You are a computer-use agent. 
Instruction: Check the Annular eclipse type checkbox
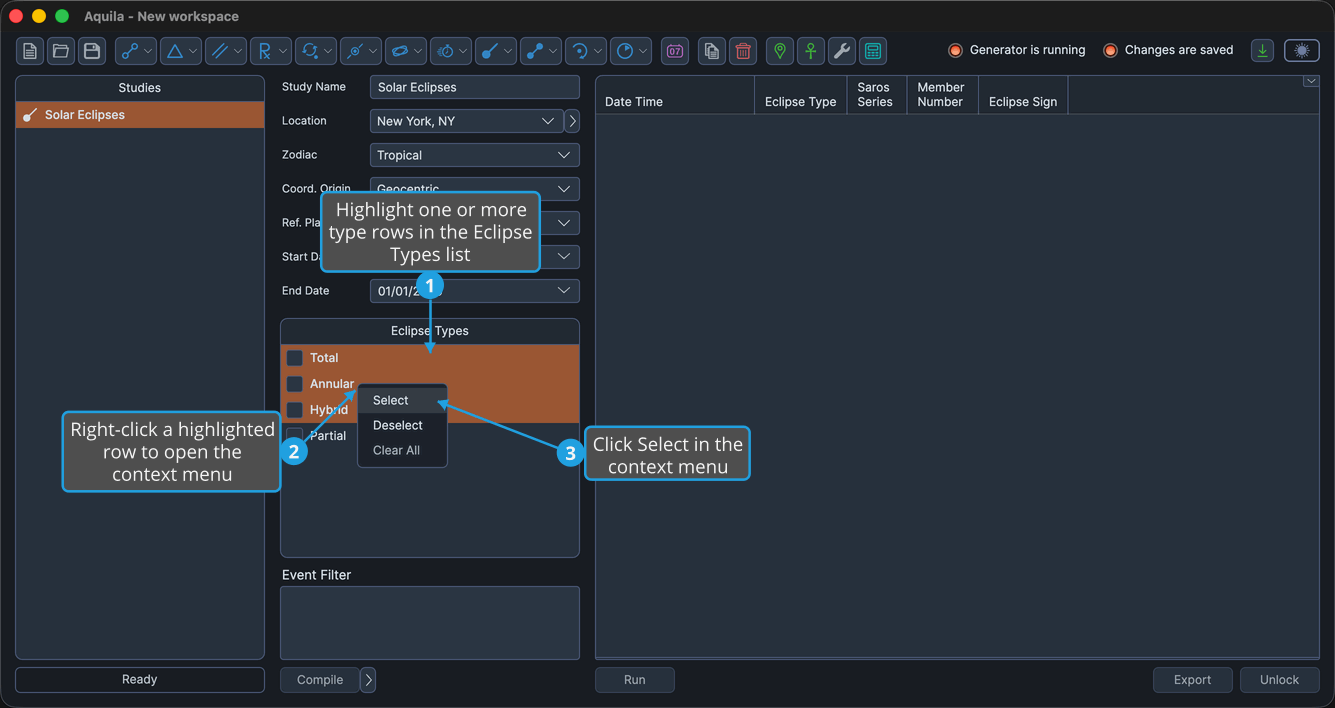click(295, 384)
